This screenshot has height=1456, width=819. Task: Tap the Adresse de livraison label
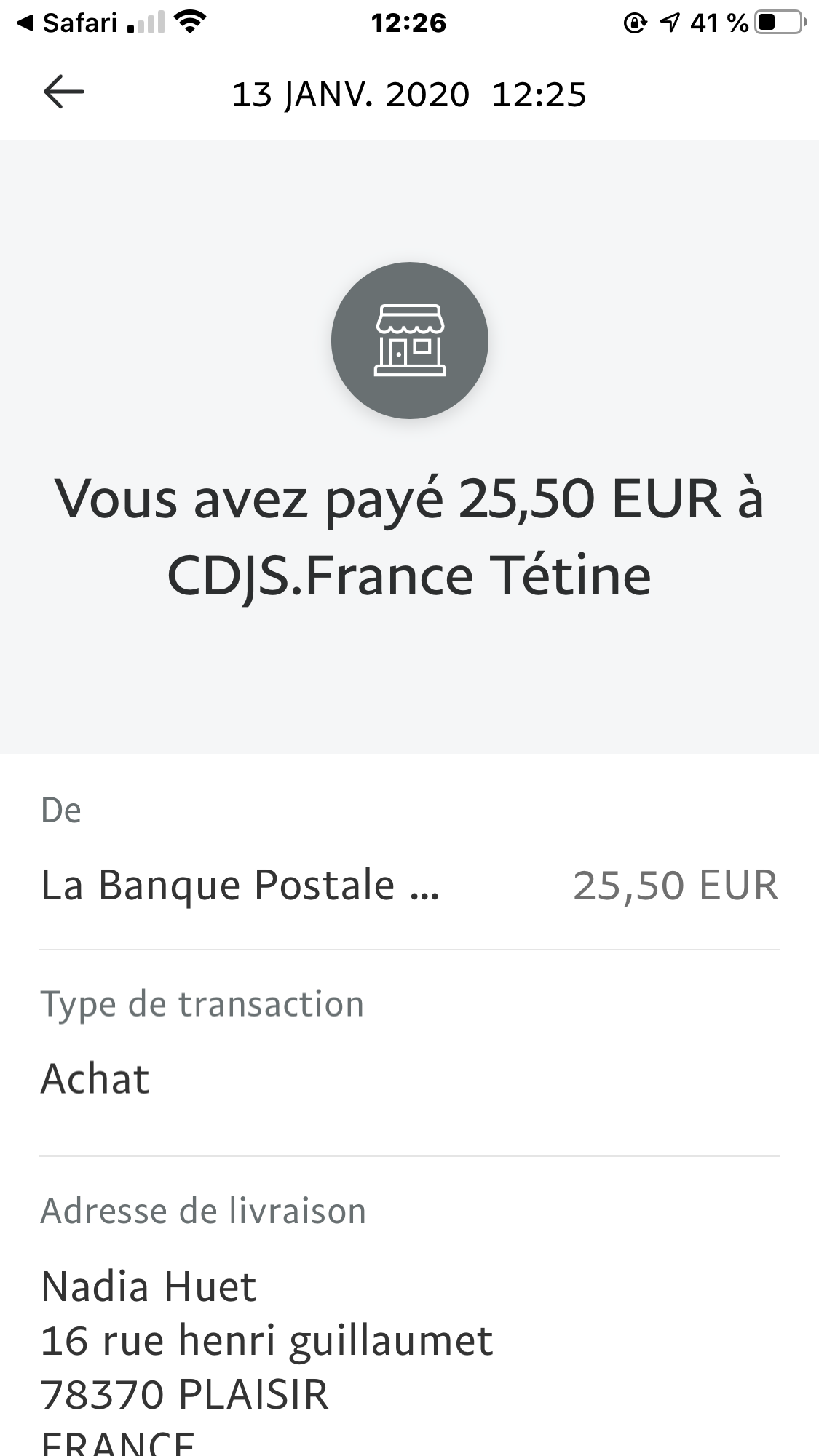203,1212
